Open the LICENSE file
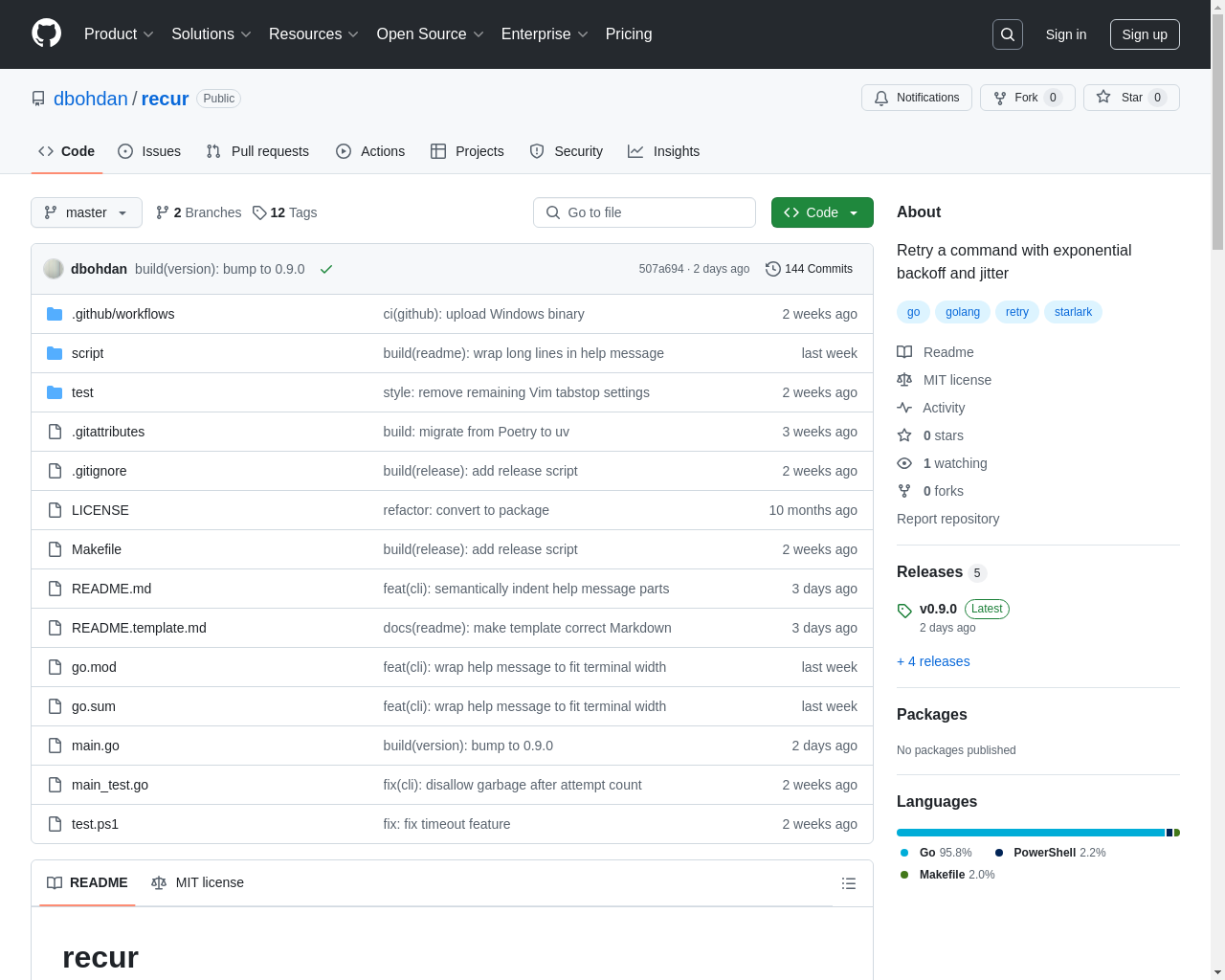Screen dimensions: 1225x980 pyautogui.click(x=100, y=510)
